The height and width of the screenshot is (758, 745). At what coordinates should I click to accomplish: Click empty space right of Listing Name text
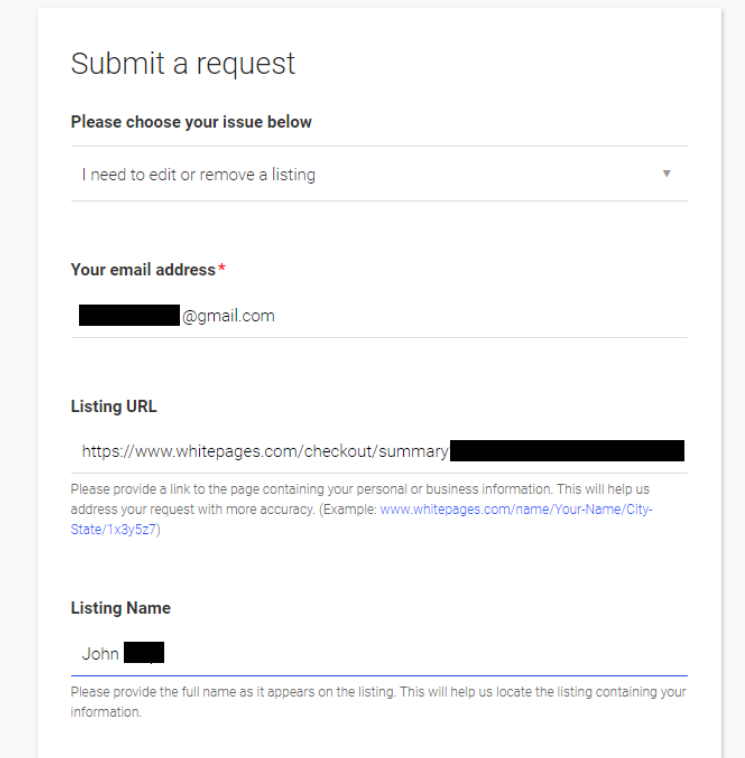(420, 655)
